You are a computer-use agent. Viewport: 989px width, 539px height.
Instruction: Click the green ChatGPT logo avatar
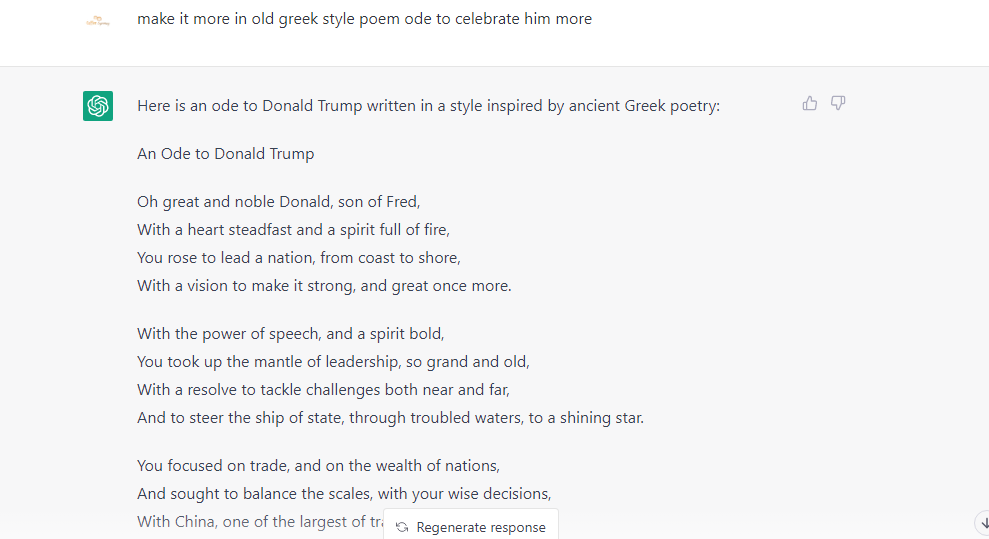(x=98, y=105)
